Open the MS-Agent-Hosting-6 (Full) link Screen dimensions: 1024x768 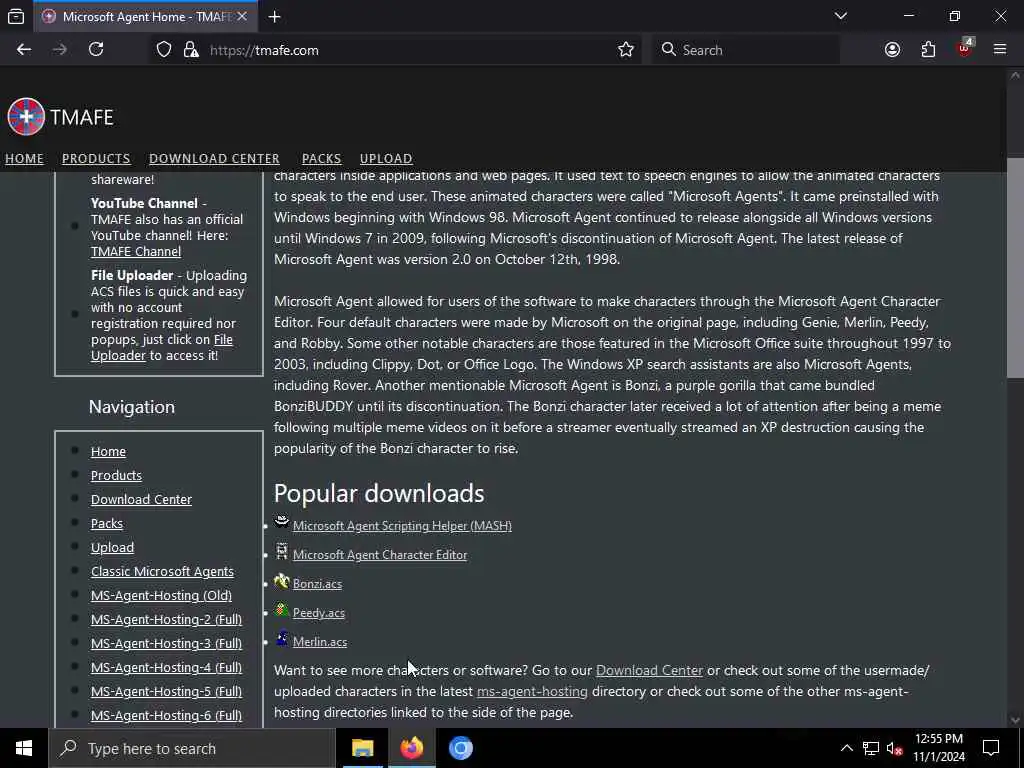click(x=166, y=716)
